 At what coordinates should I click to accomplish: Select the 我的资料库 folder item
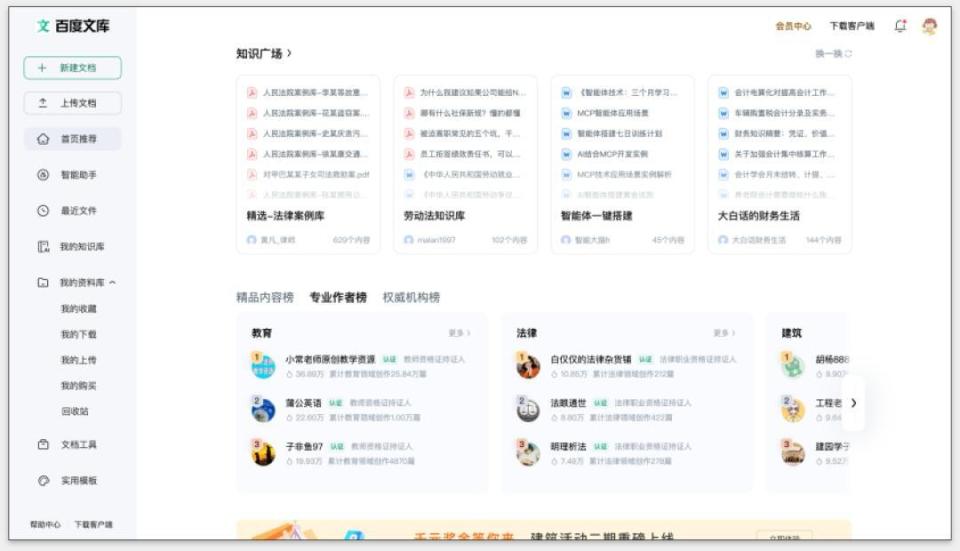[x=70, y=282]
